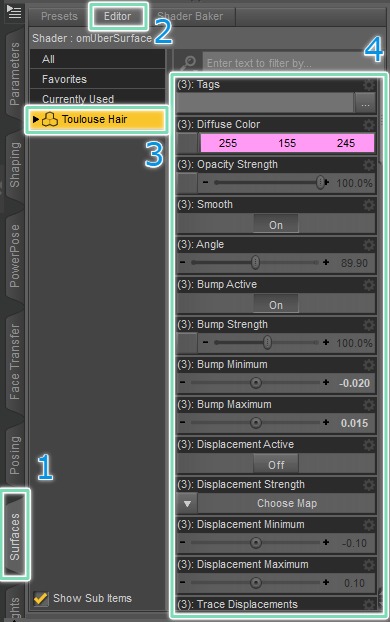Open Displacement Minimum settings gear

[369, 525]
